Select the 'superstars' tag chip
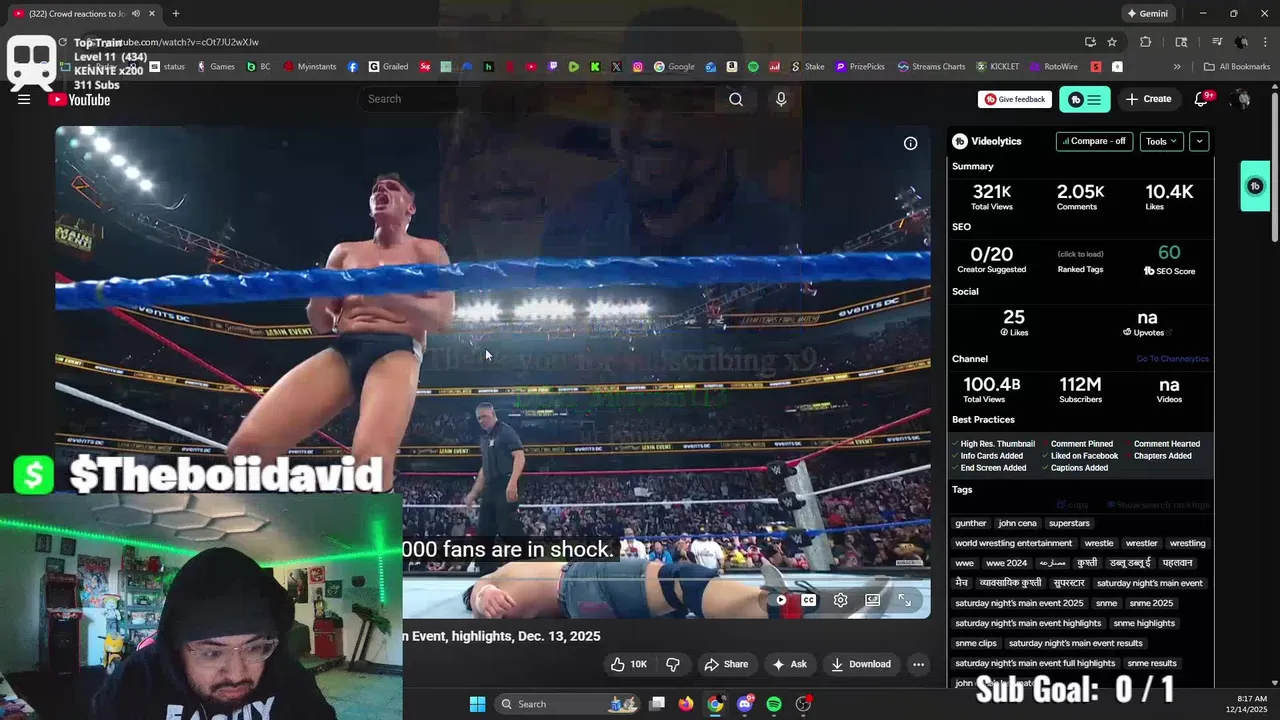The height and width of the screenshot is (720, 1280). pyautogui.click(x=1069, y=523)
